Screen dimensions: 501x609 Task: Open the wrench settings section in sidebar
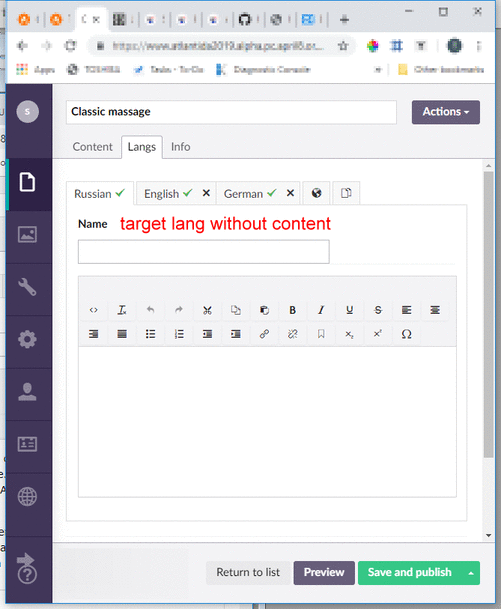tap(28, 287)
